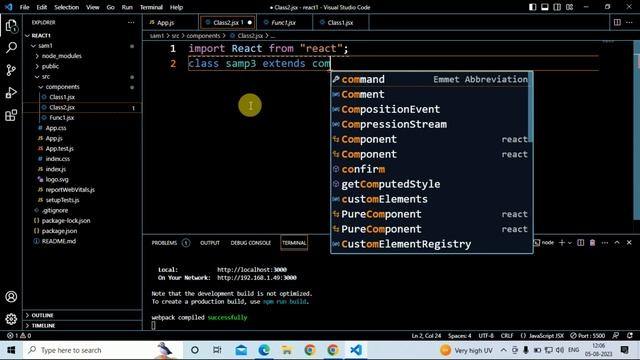The image size is (640, 360).
Task: Toggle the bottom panel layout icon
Action: [545, 7]
